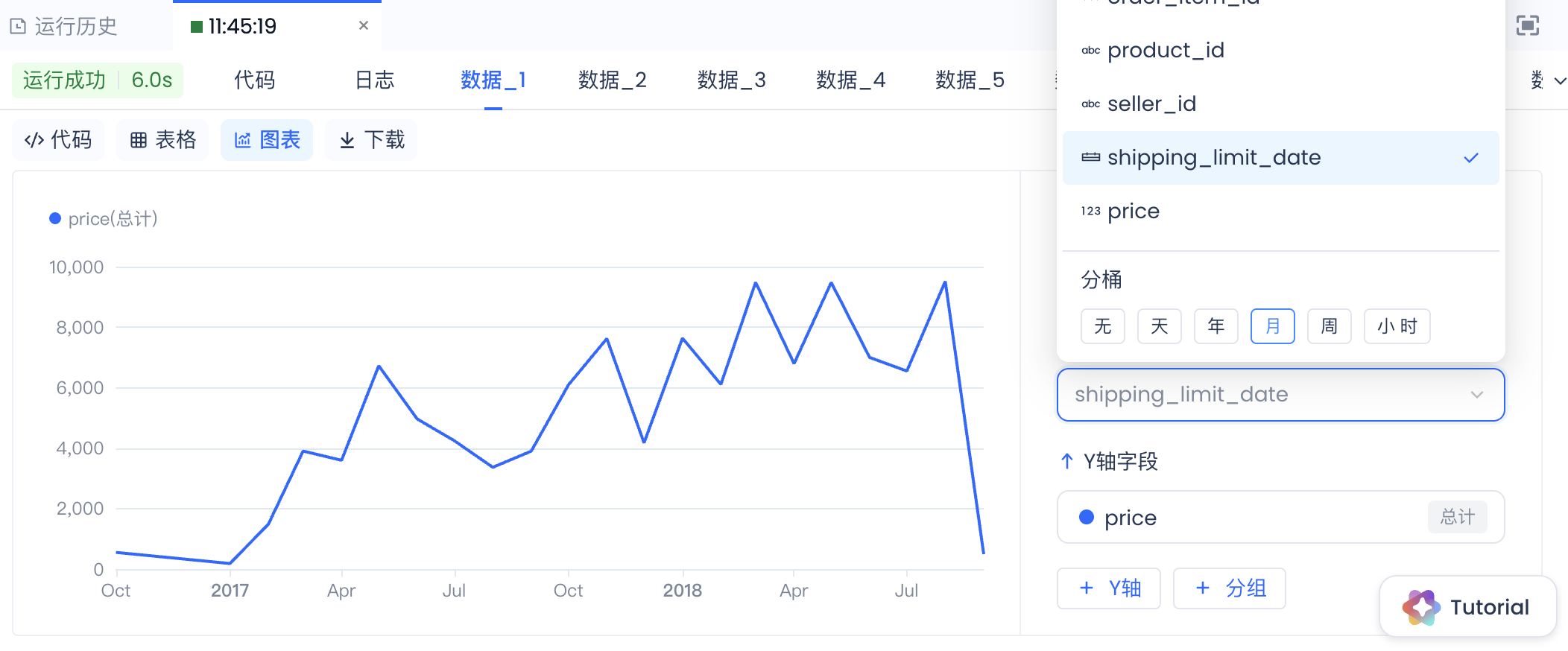Choose seller_id from the field list
This screenshot has height=651, width=1568.
(x=1151, y=104)
